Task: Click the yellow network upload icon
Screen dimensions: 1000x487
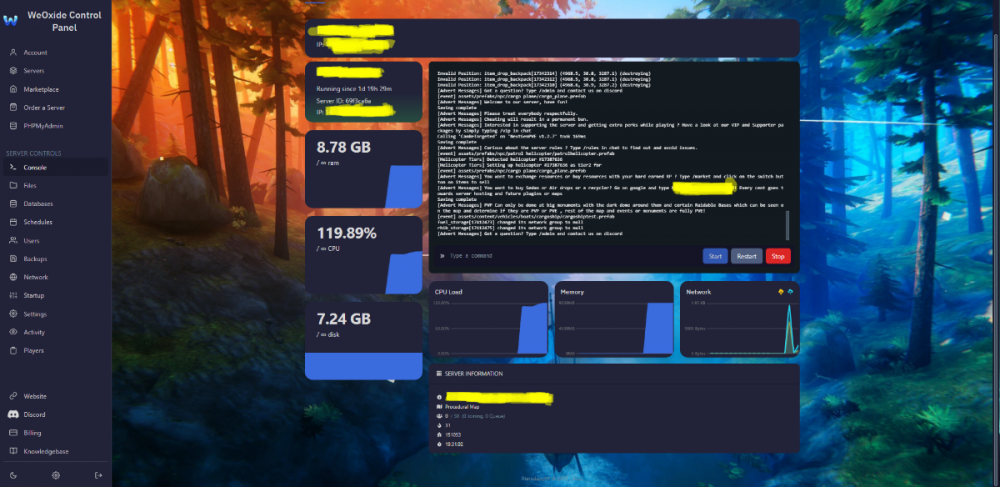Action: (780, 292)
